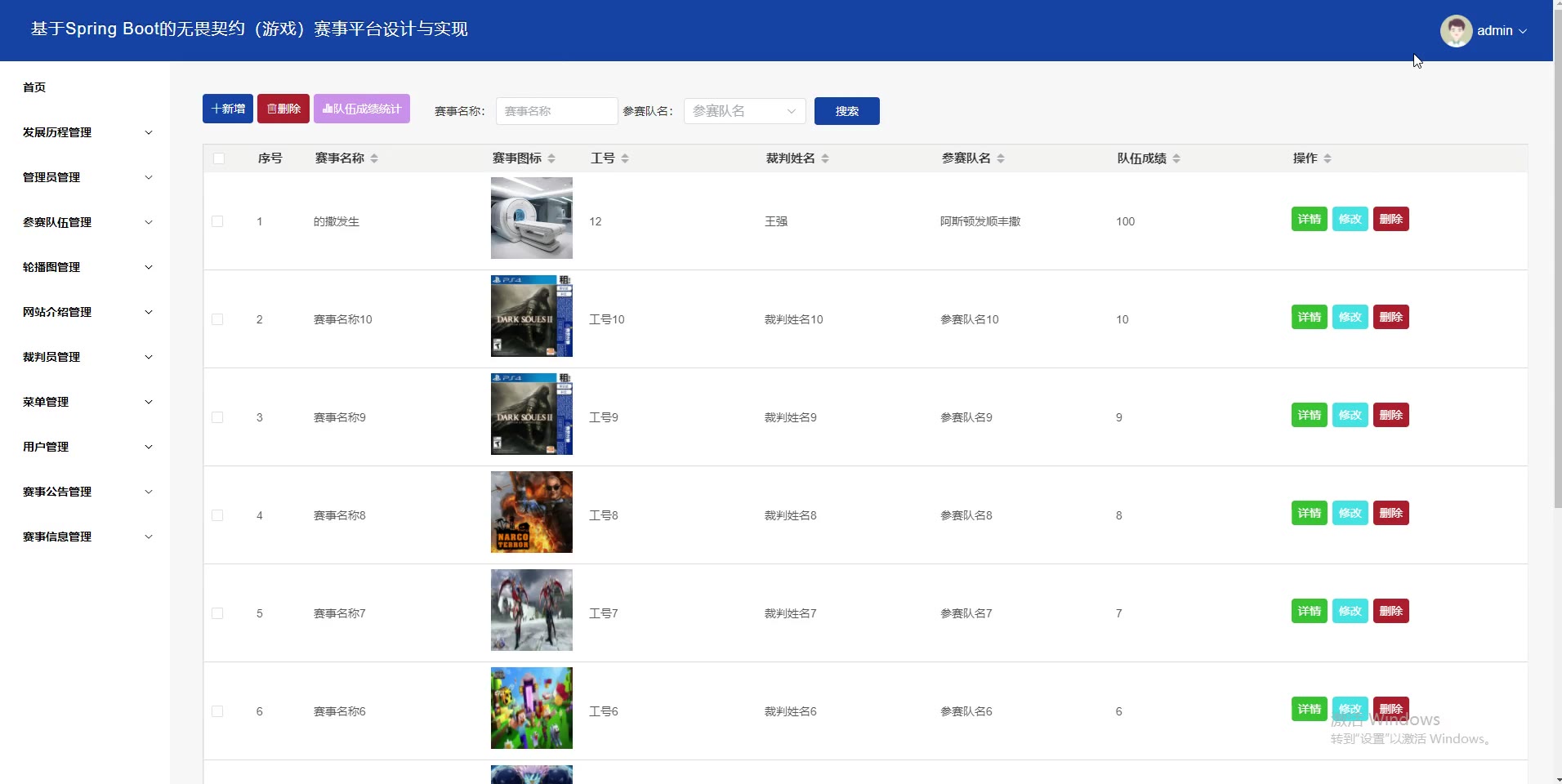Expand the 赛事信息管理 sidebar section
This screenshot has width=1562, height=784.
[x=86, y=537]
